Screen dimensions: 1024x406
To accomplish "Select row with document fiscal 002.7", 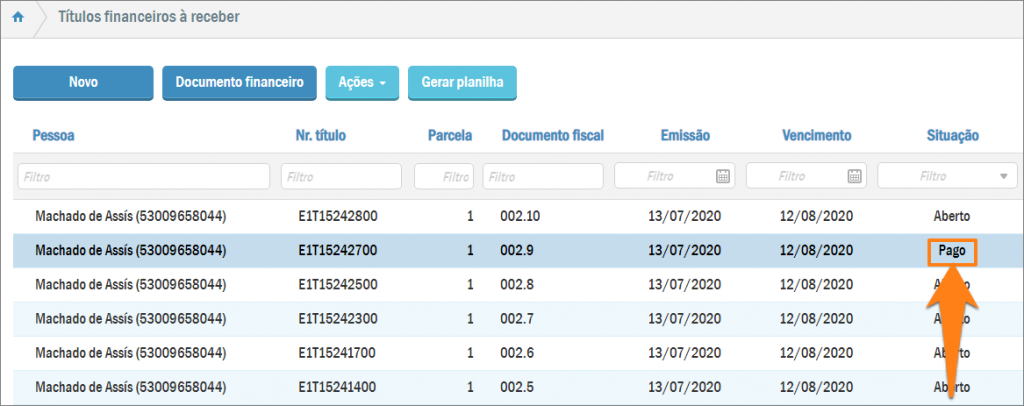I will tap(519, 318).
